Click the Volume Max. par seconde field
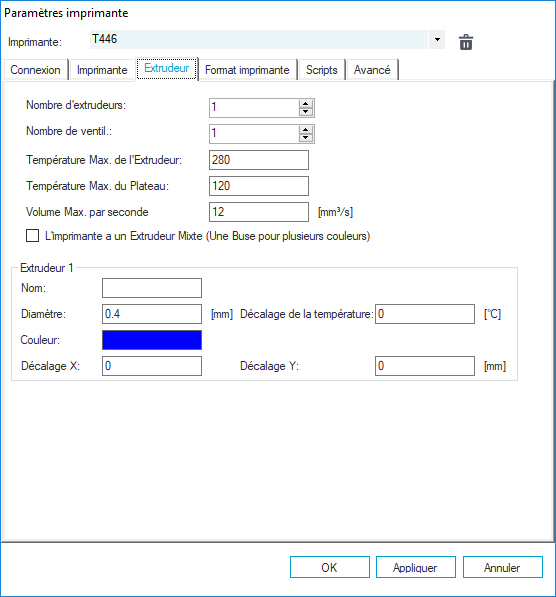This screenshot has width=556, height=597. pos(259,212)
